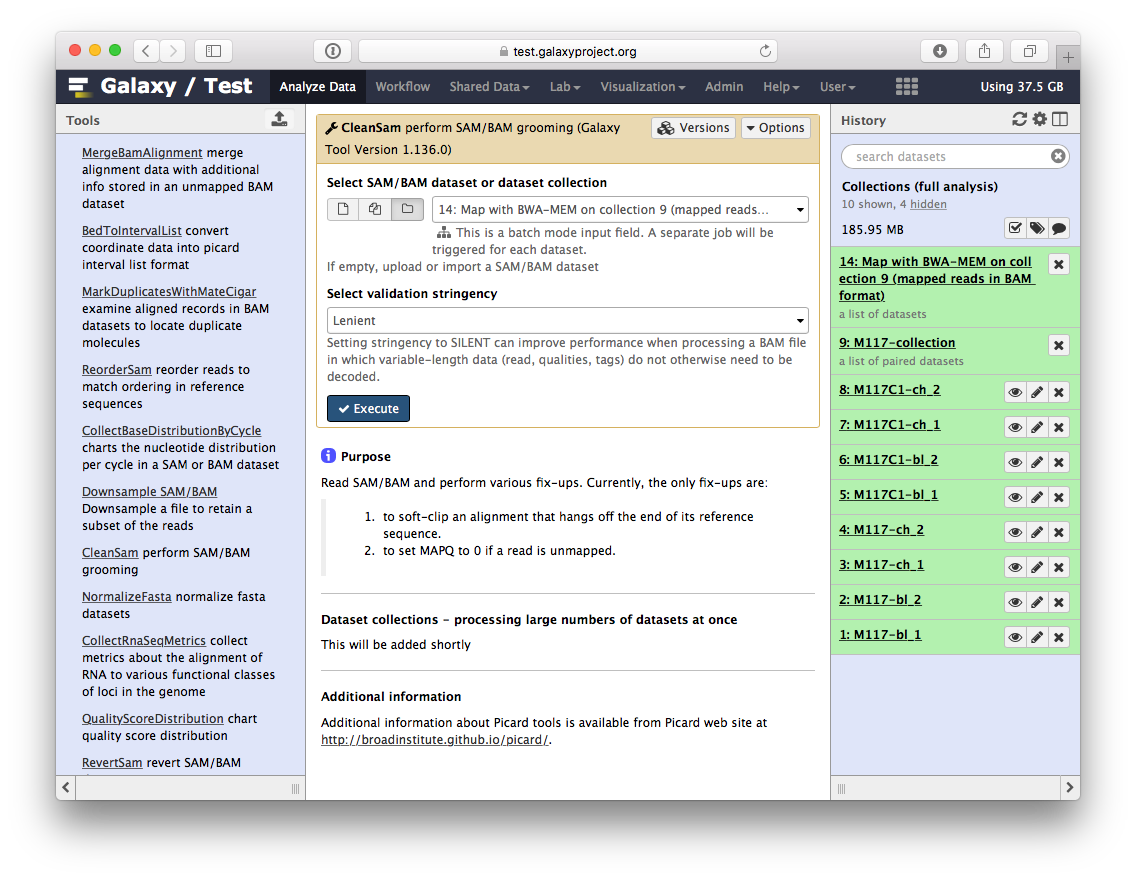This screenshot has height=880, width=1136.
Task: Open Shared Data menu
Action: [x=489, y=86]
